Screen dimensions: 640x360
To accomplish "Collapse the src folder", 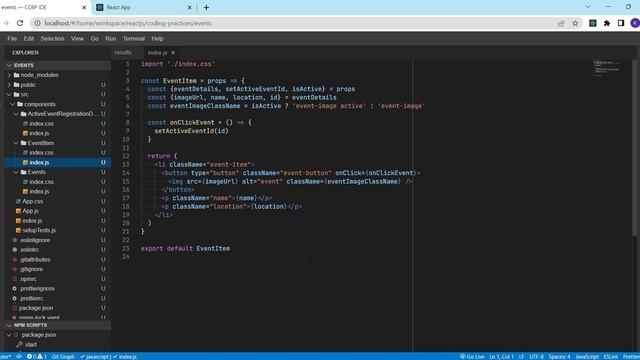I will pos(9,95).
